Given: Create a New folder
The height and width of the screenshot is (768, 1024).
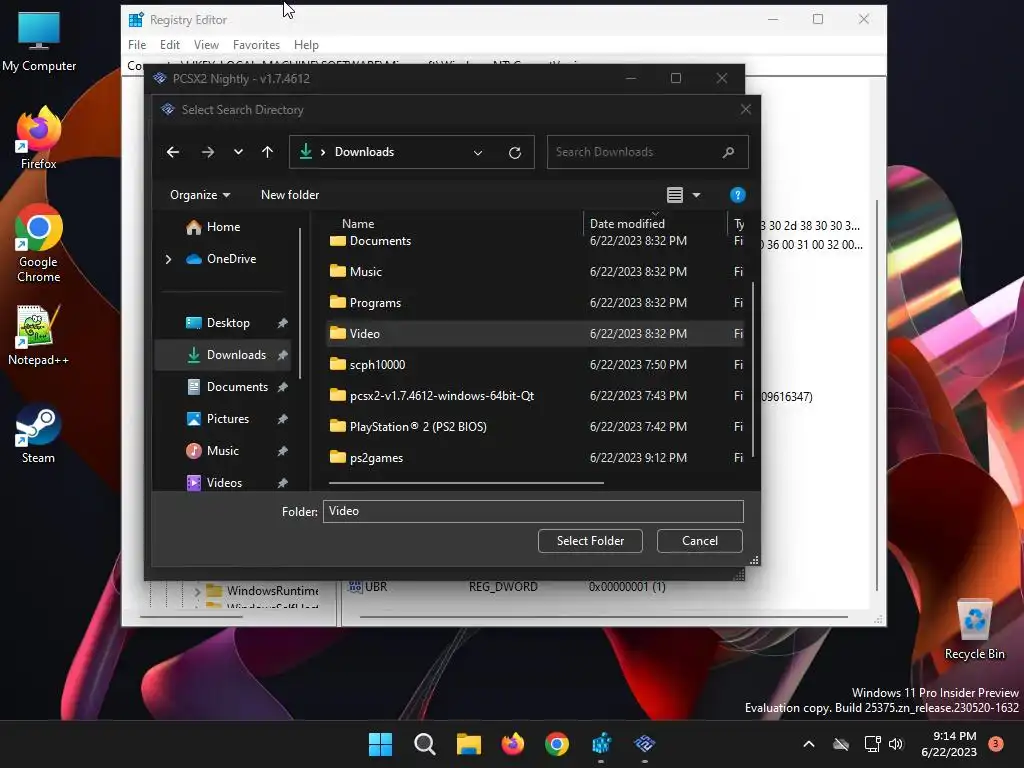Looking at the screenshot, I should [290, 195].
